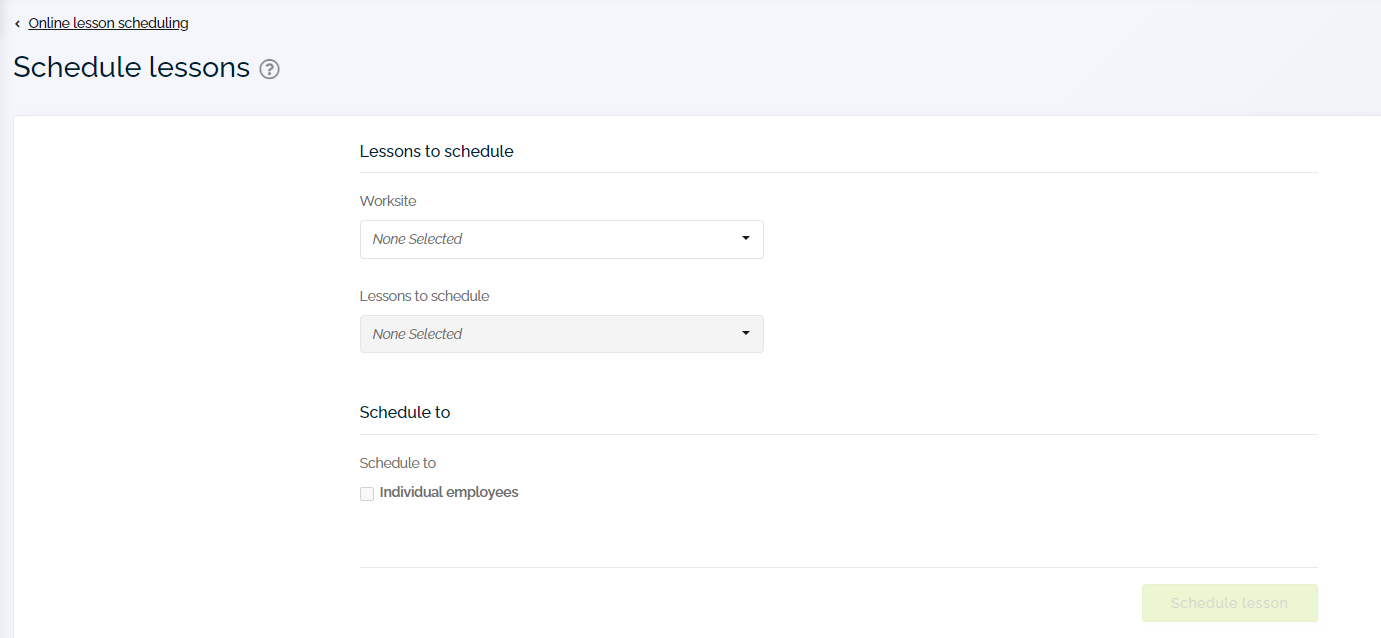Click the Individual employees label text
This screenshot has width=1381, height=638.
447,492
